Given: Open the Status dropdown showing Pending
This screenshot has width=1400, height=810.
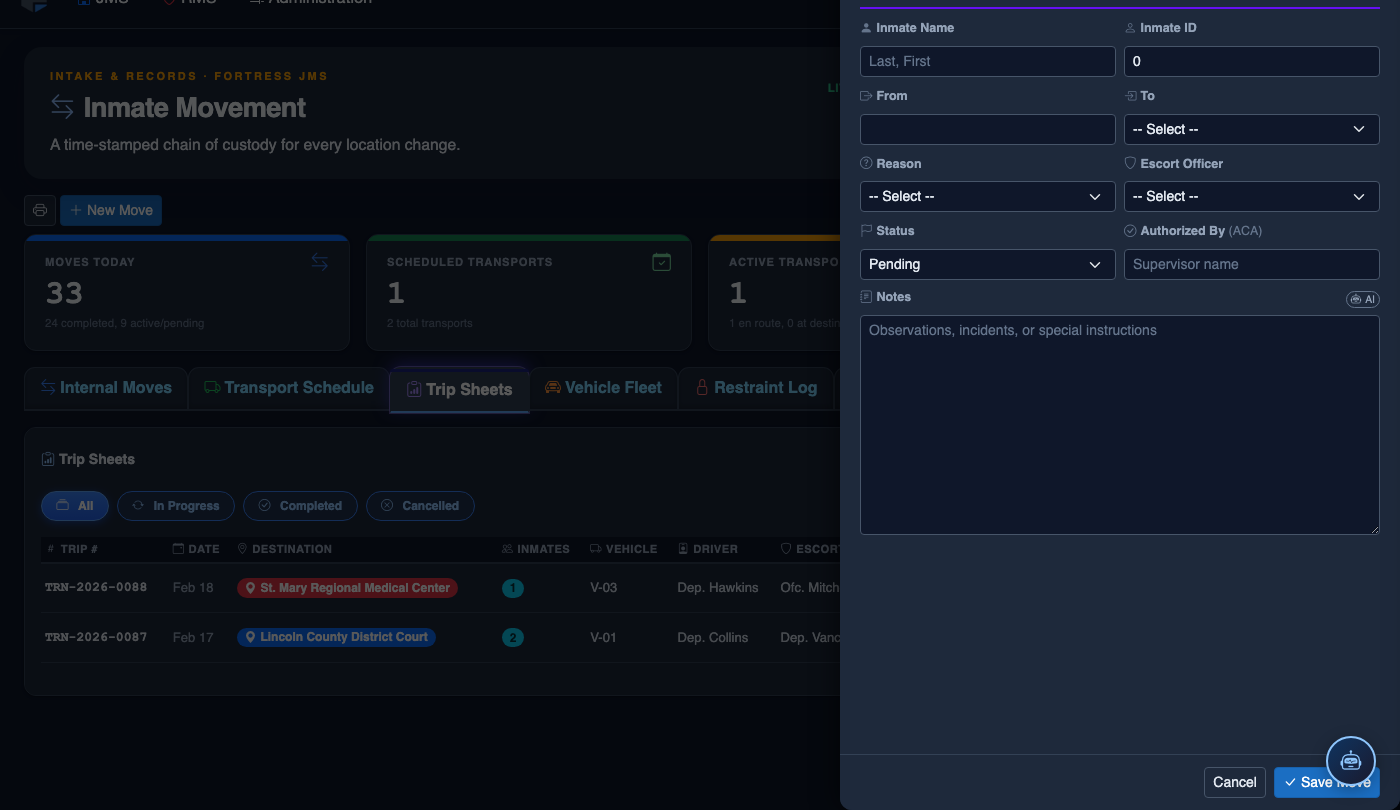Looking at the screenshot, I should point(987,264).
